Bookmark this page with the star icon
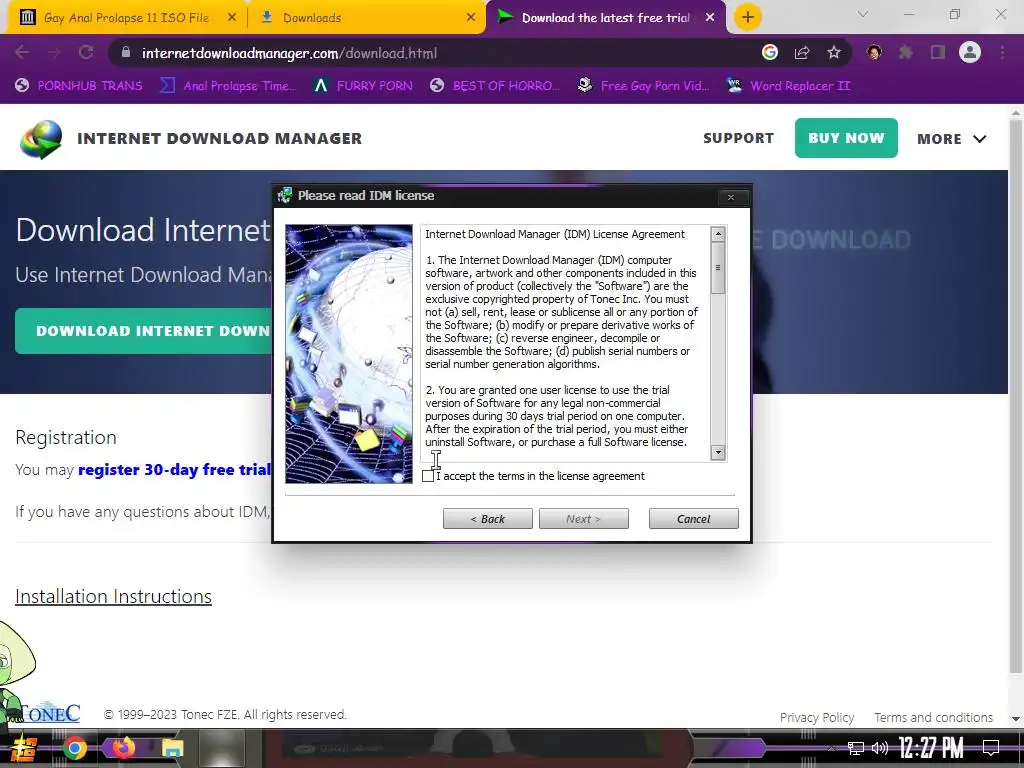The image size is (1024, 768). click(834, 53)
